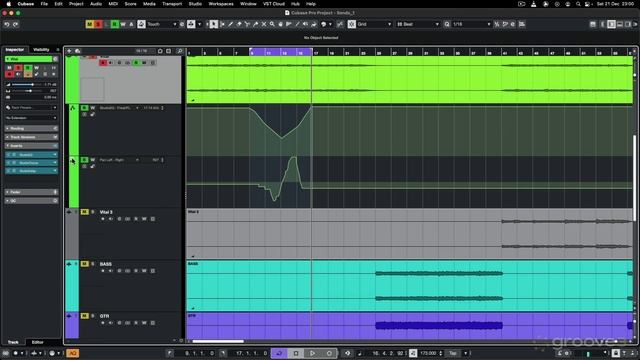Image resolution: width=640 pixels, height=360 pixels.
Task: Select the Zoom magnifier tool
Action: coord(272,24)
